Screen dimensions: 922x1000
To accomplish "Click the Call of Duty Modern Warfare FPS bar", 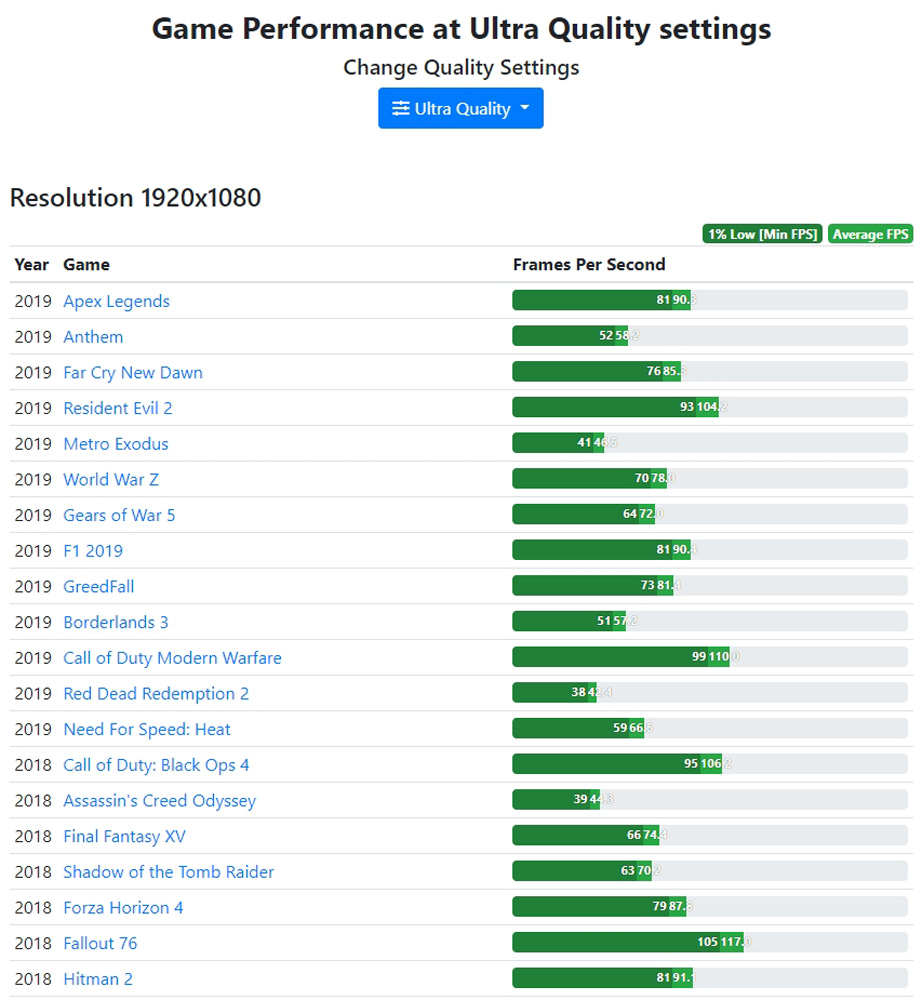I will (710, 658).
